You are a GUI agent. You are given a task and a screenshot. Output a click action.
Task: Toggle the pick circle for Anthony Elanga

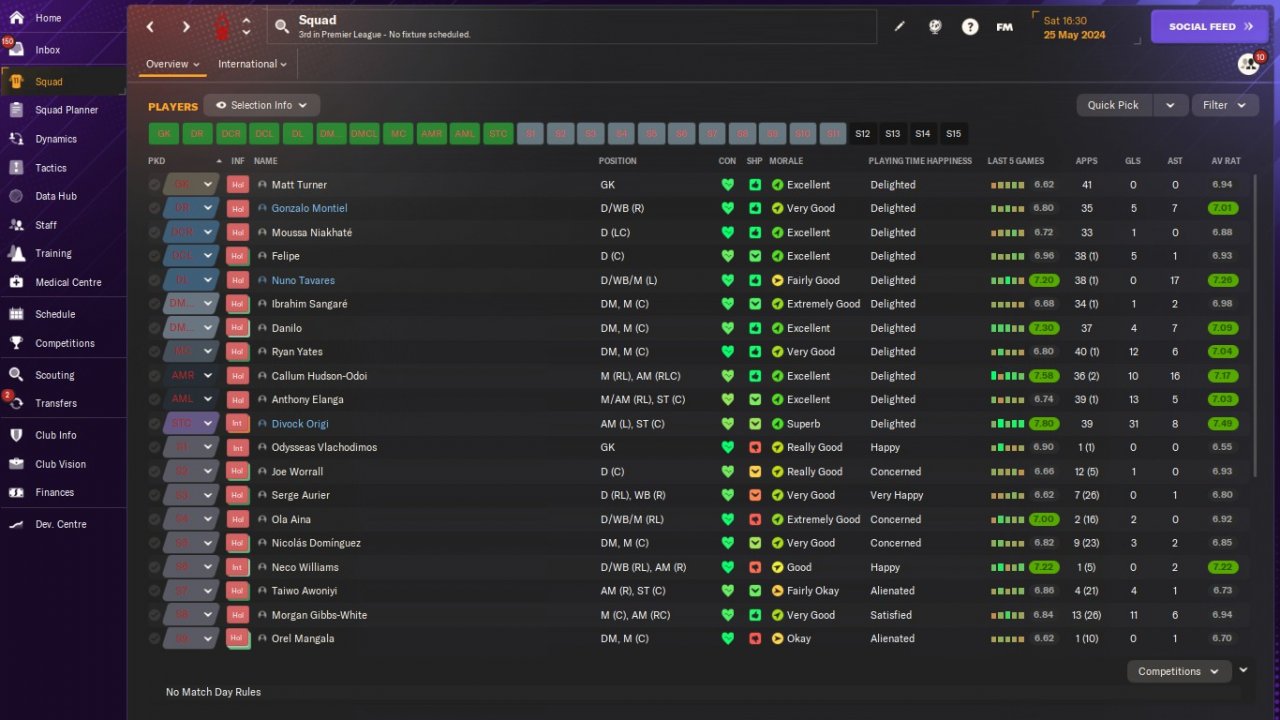point(154,400)
